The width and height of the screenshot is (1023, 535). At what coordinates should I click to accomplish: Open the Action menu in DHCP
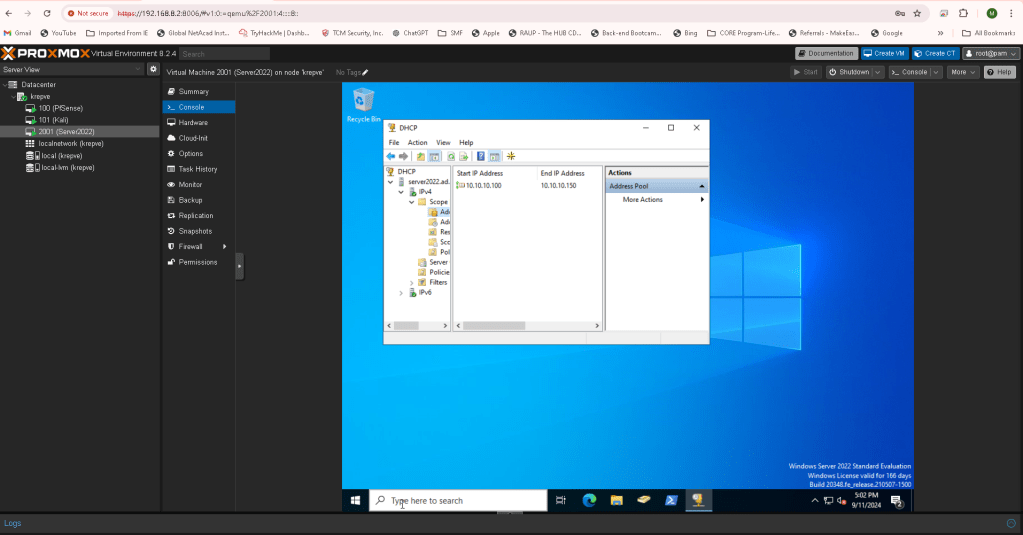417,143
